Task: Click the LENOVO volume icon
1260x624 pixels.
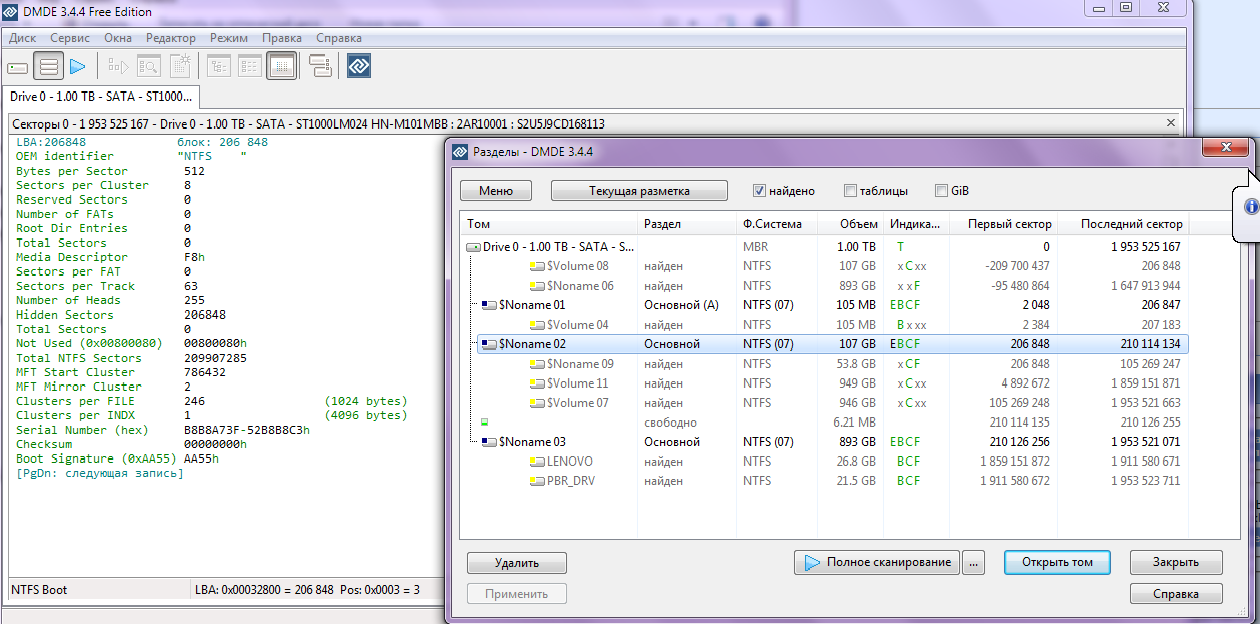Action: (537, 462)
